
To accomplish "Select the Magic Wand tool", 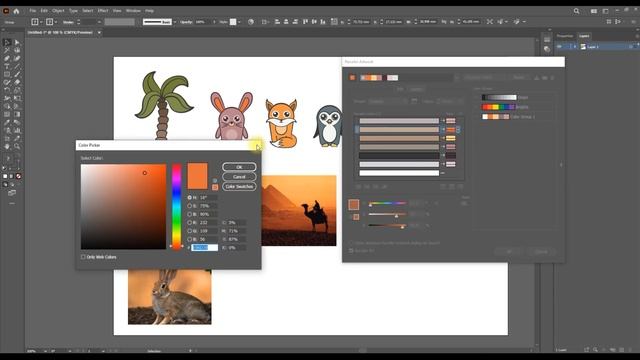I will 7,50.
